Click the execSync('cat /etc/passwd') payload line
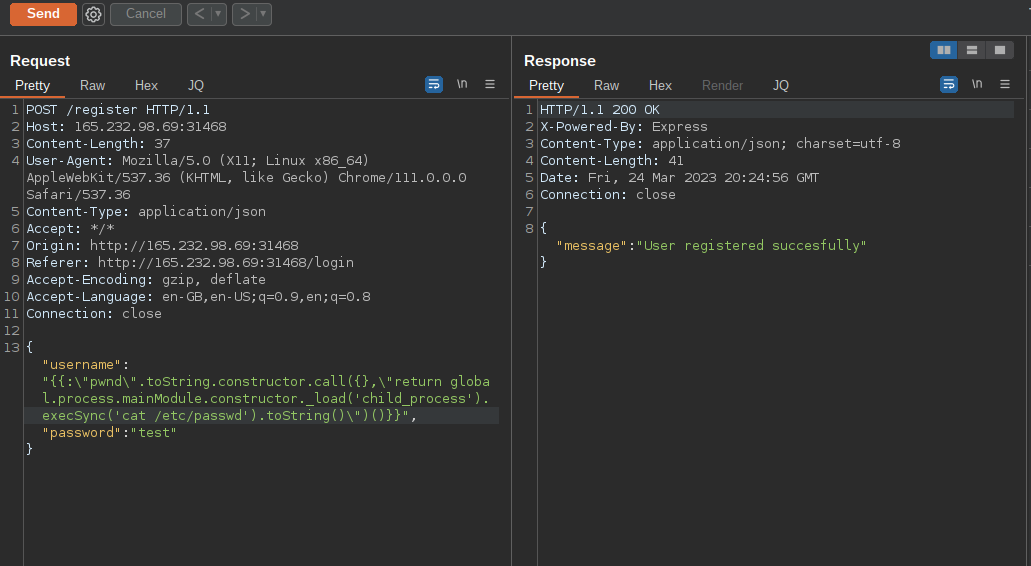 coord(229,415)
